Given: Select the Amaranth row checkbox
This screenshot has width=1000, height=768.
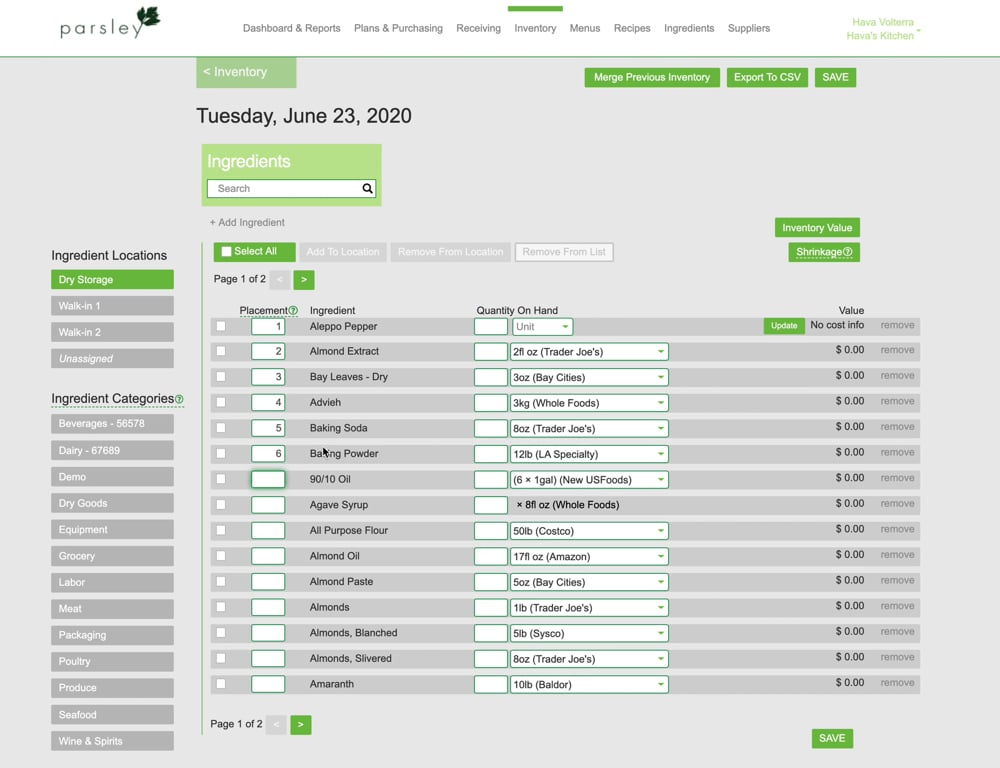Looking at the screenshot, I should pos(219,683).
